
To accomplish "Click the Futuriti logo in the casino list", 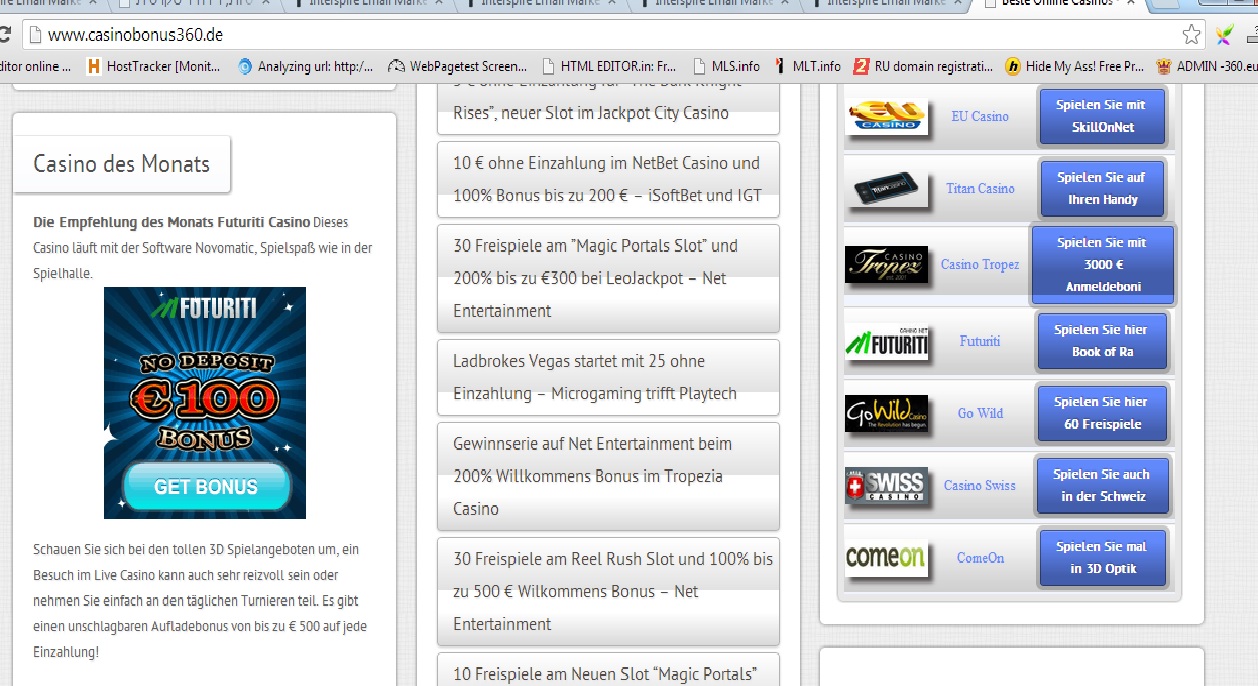I will (885, 341).
